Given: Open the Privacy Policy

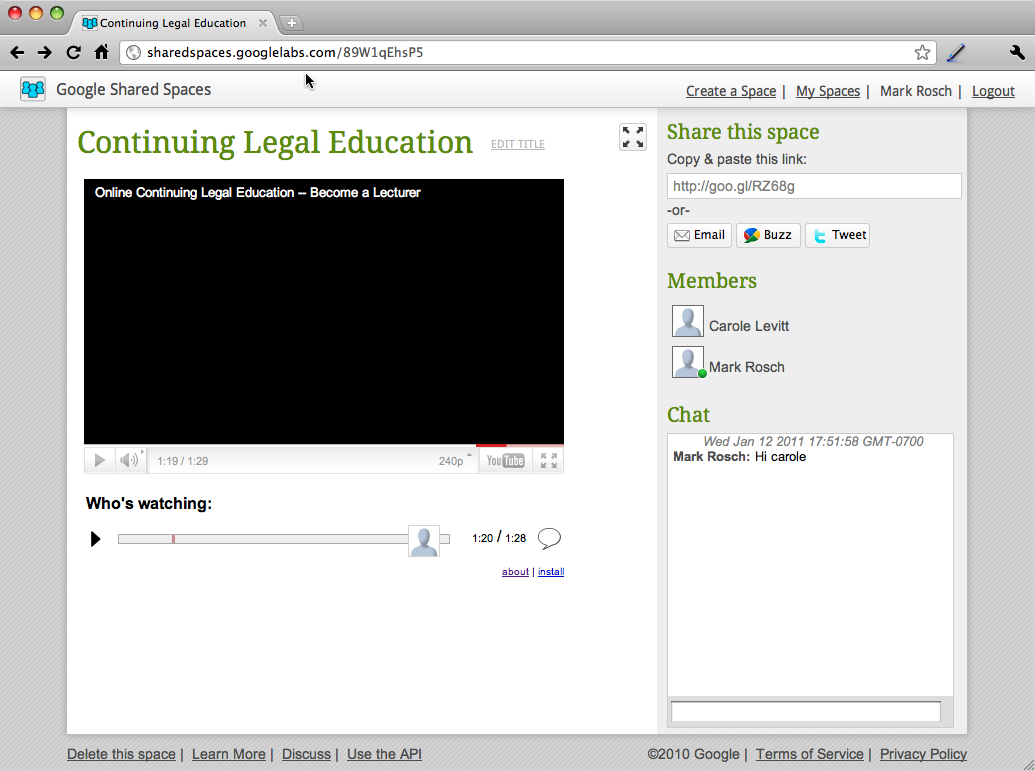Looking at the screenshot, I should 923,754.
